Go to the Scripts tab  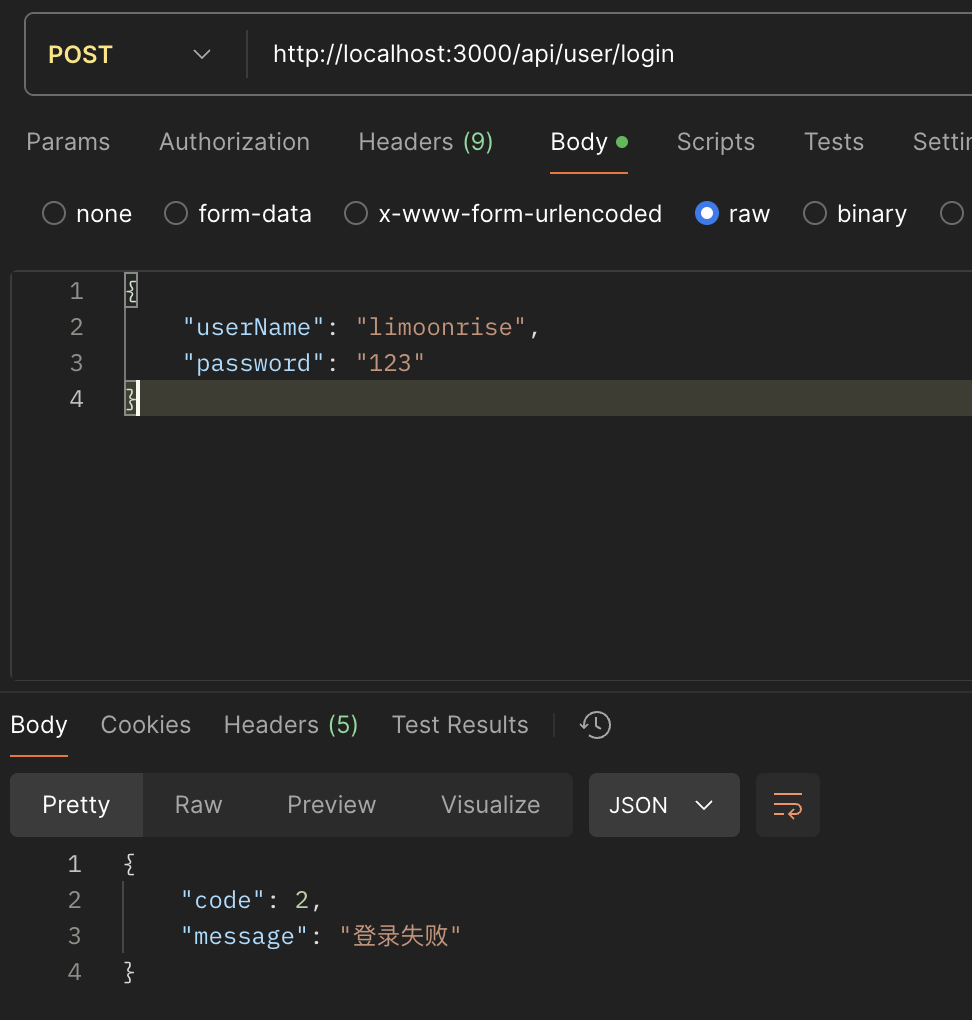[715, 142]
